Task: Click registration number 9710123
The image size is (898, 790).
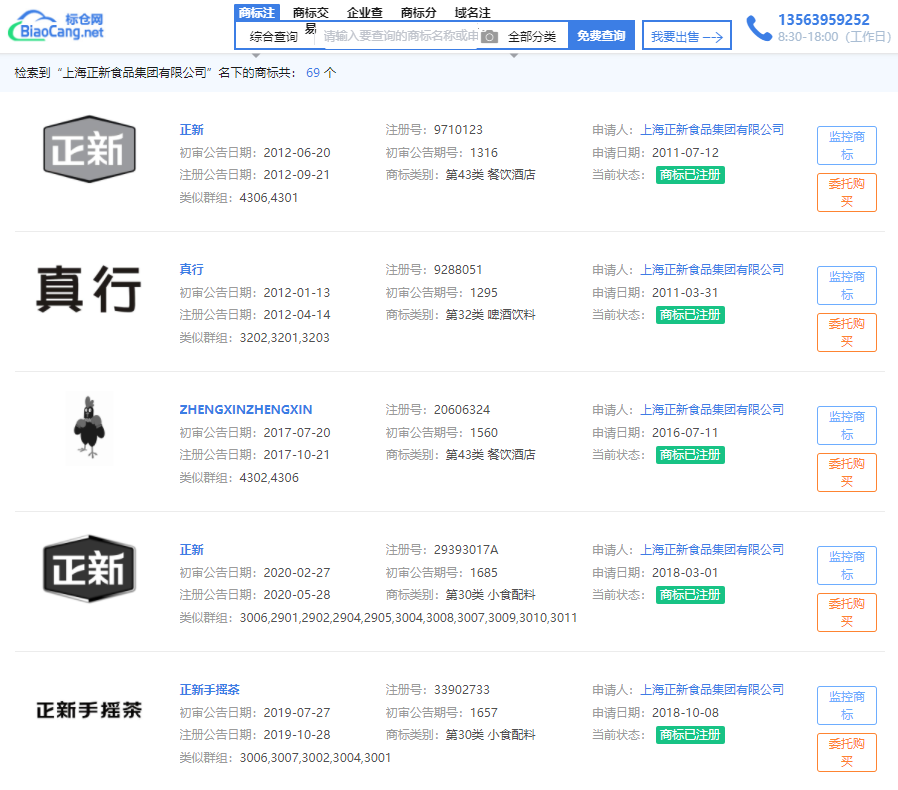Action: click(458, 130)
